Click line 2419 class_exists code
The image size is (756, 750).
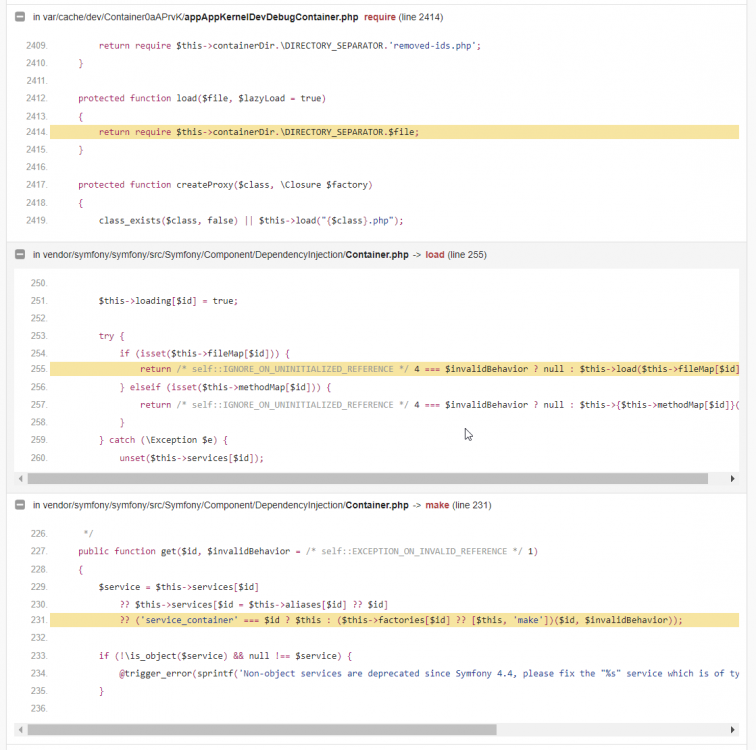pyautogui.click(x=251, y=221)
